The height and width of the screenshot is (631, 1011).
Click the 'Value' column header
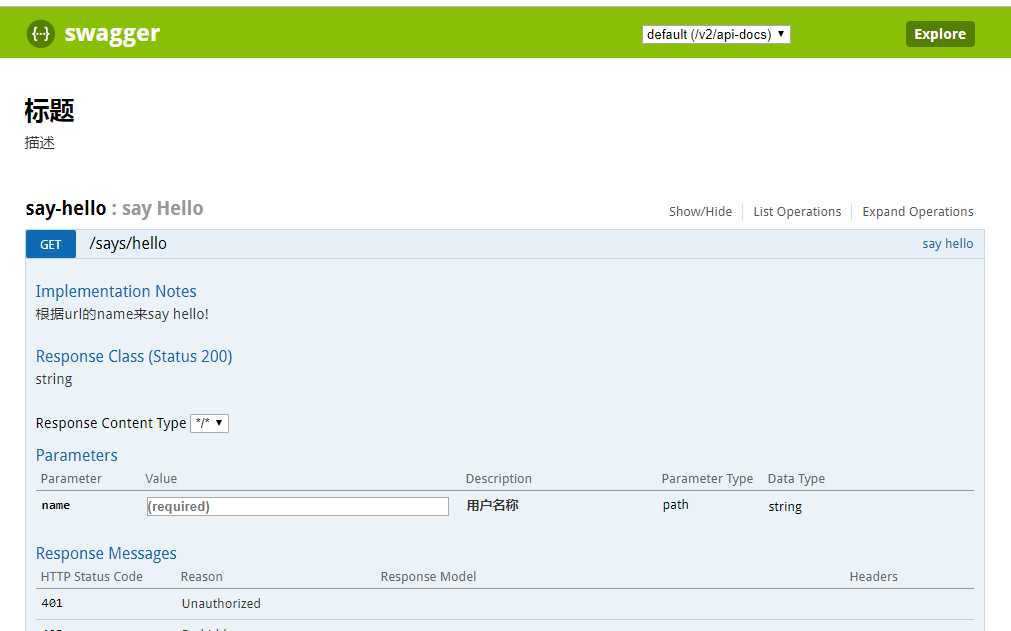[x=161, y=478]
